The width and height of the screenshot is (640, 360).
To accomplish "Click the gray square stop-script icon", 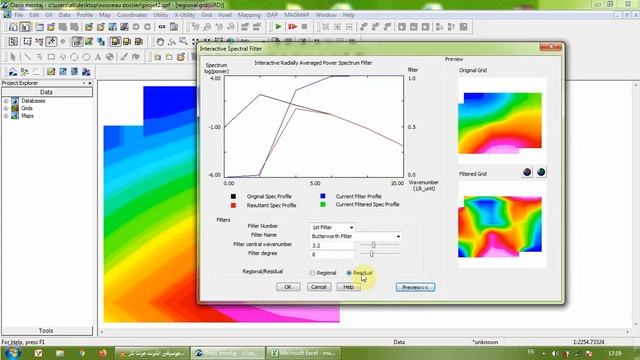I will (304, 27).
